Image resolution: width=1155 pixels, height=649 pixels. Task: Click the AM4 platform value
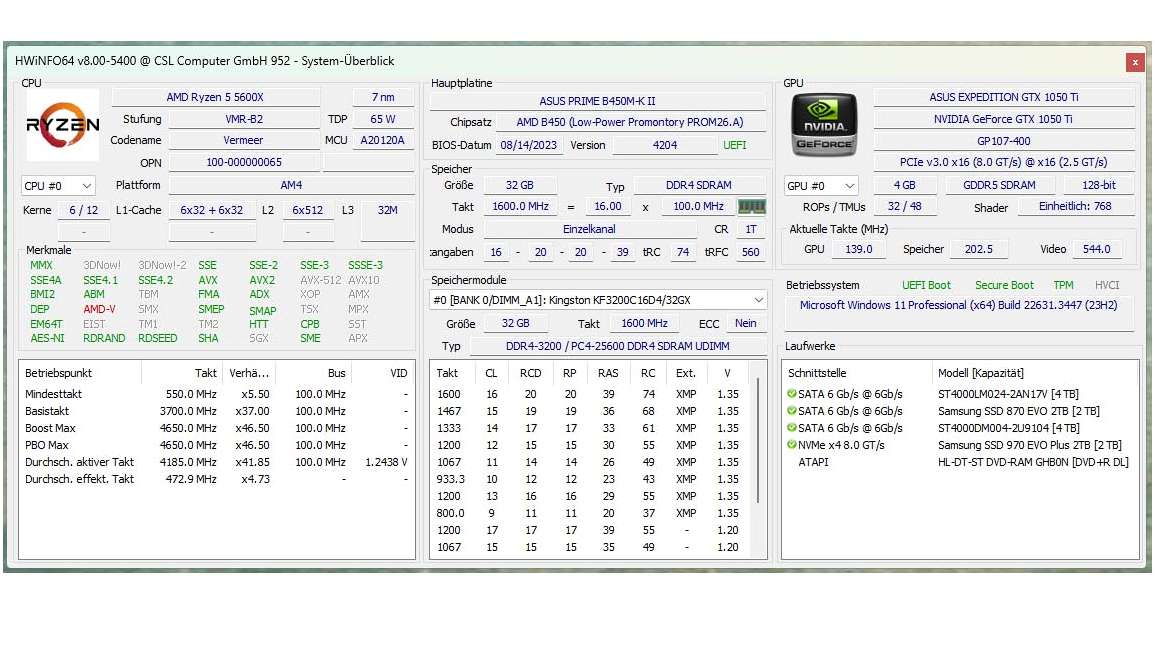pyautogui.click(x=291, y=185)
